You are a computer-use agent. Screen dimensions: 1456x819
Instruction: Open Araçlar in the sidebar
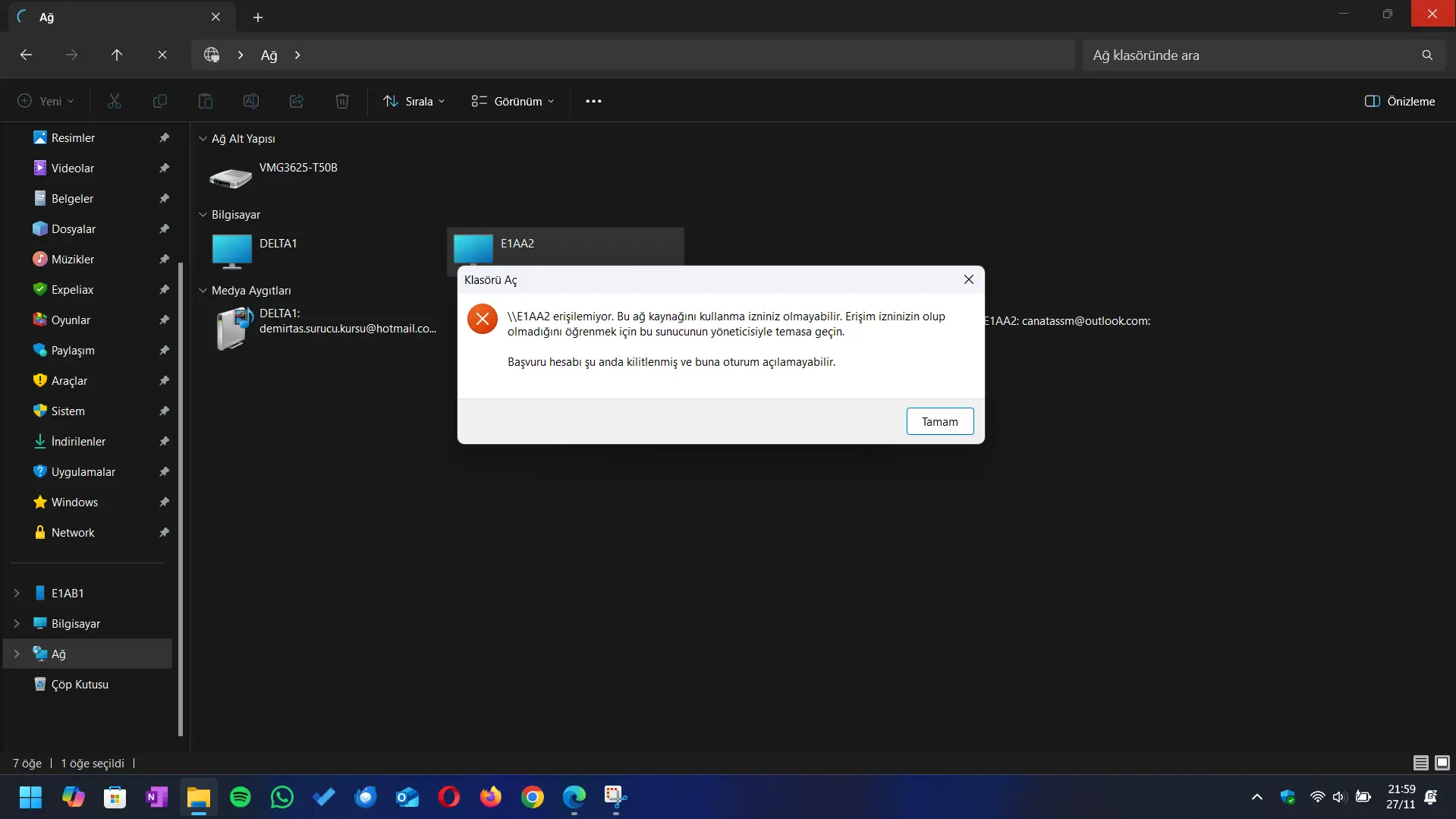[x=69, y=380]
